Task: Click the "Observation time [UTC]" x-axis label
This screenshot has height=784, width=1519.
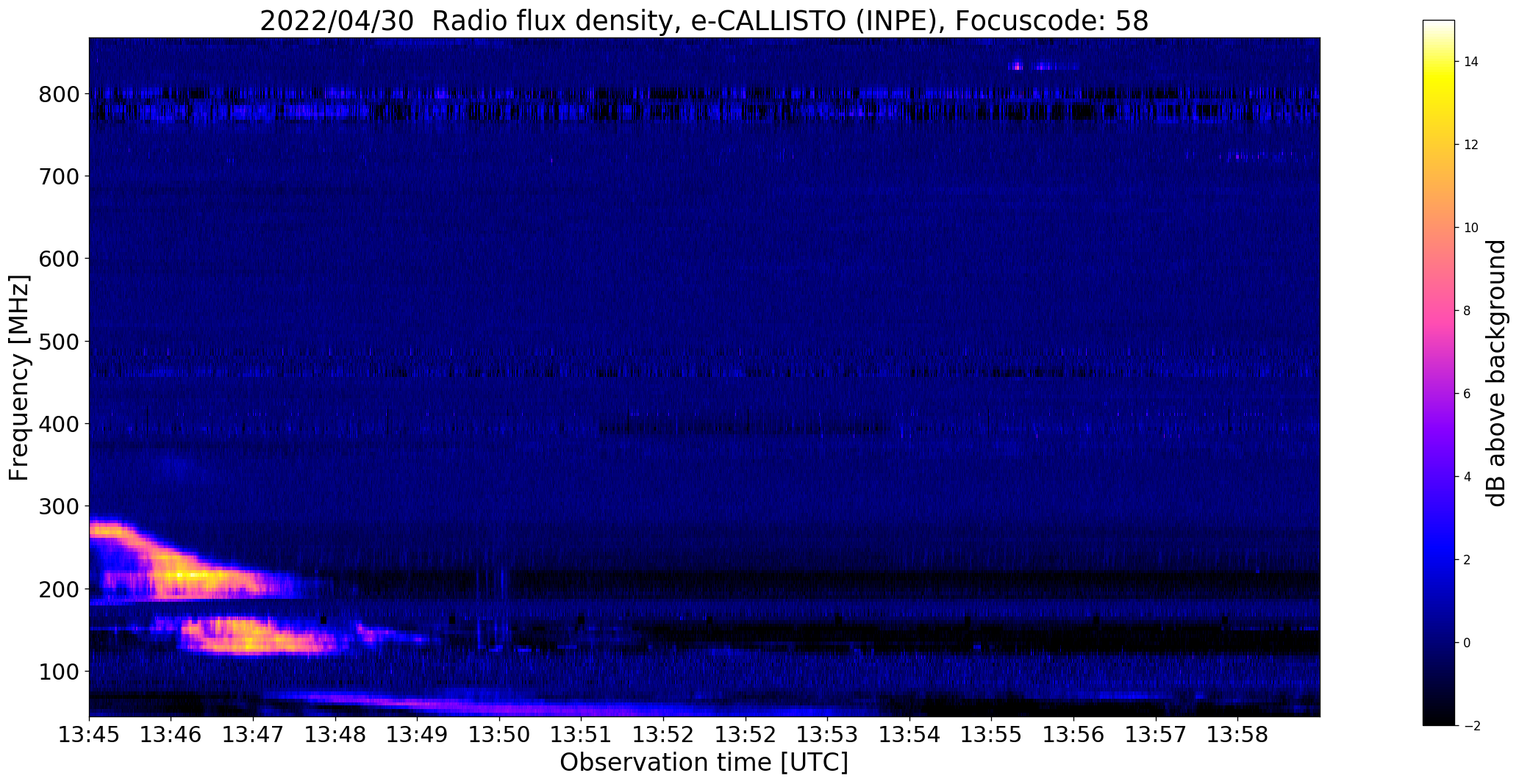Action: [x=704, y=763]
